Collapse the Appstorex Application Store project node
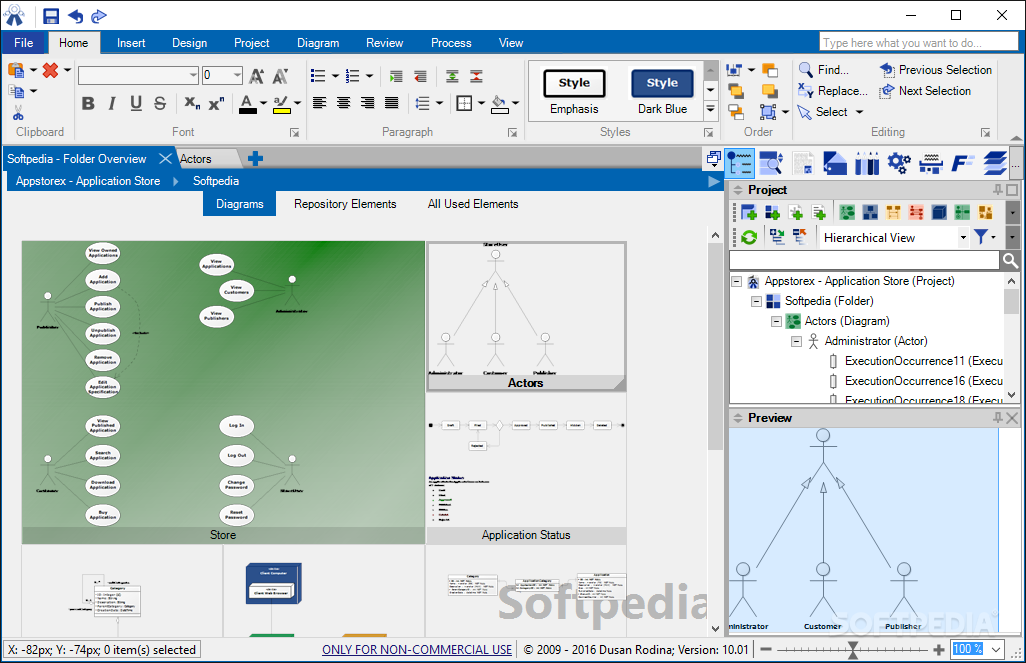The width and height of the screenshot is (1026, 663). [x=737, y=281]
